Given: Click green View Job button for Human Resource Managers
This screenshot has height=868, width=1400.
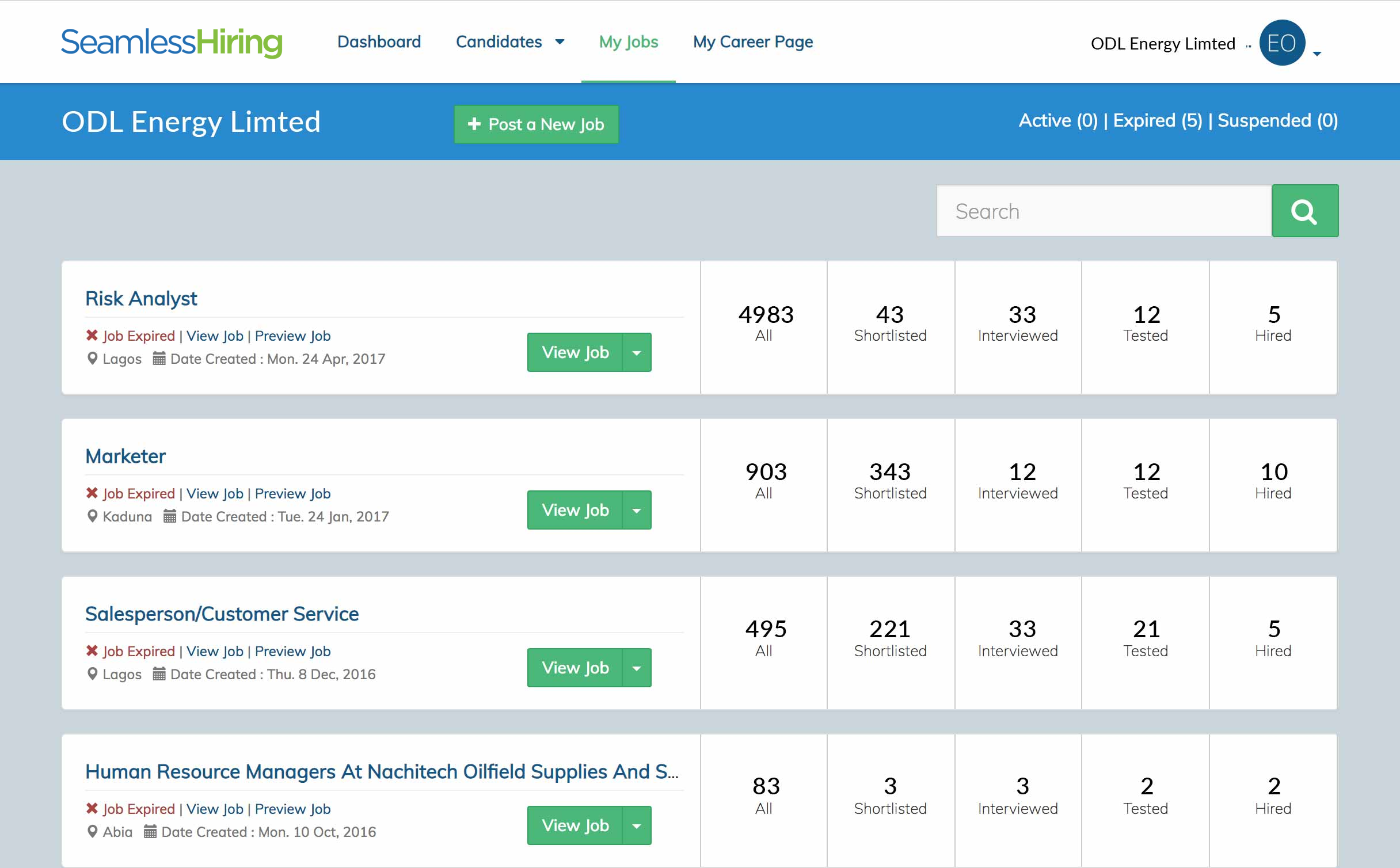Looking at the screenshot, I should coord(575,825).
